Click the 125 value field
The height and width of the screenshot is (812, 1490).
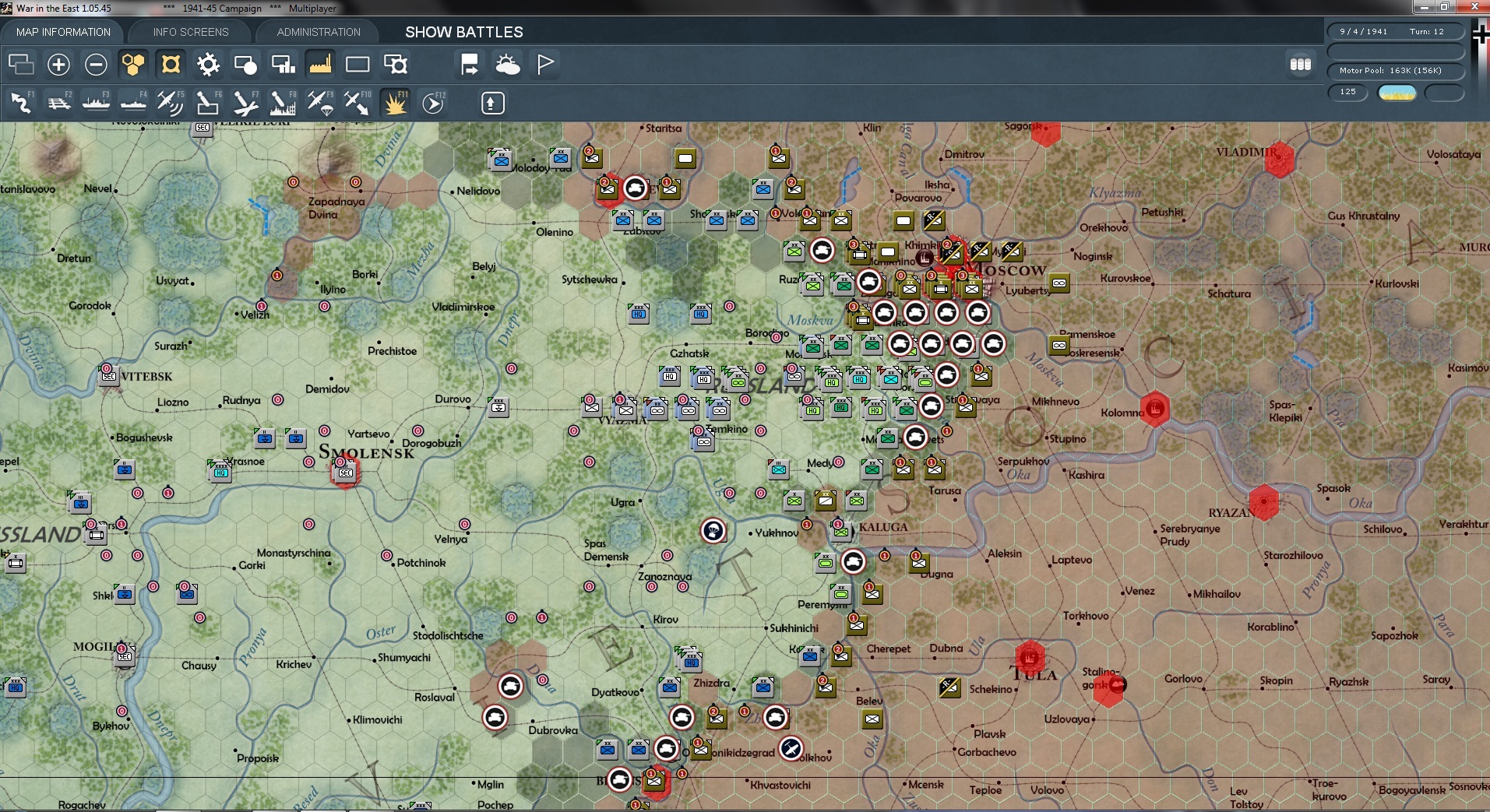(x=1348, y=92)
